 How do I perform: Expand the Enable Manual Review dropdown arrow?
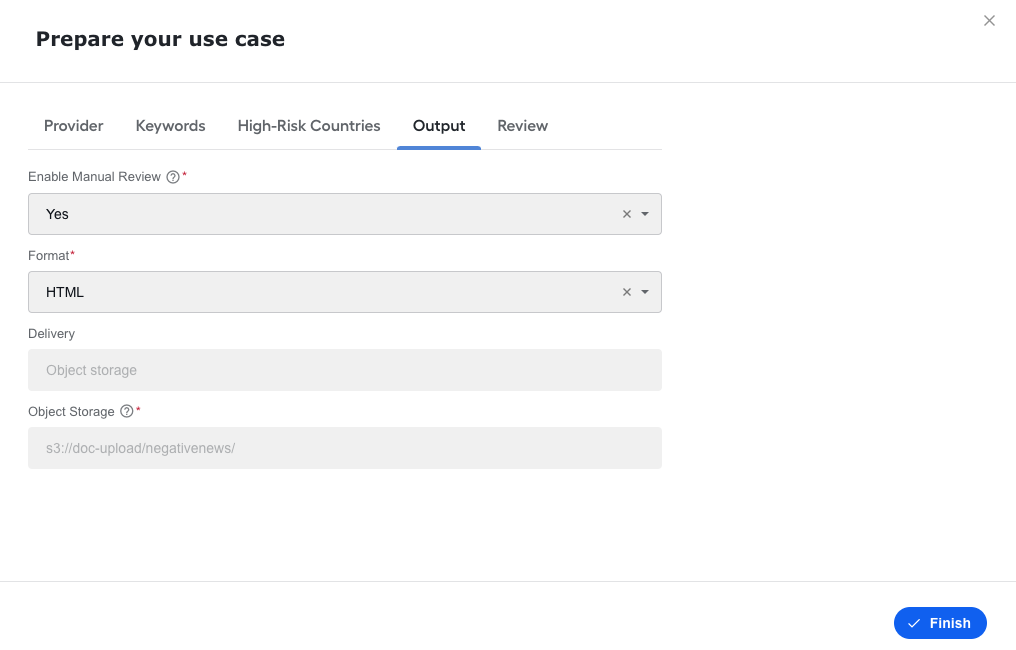coord(645,214)
